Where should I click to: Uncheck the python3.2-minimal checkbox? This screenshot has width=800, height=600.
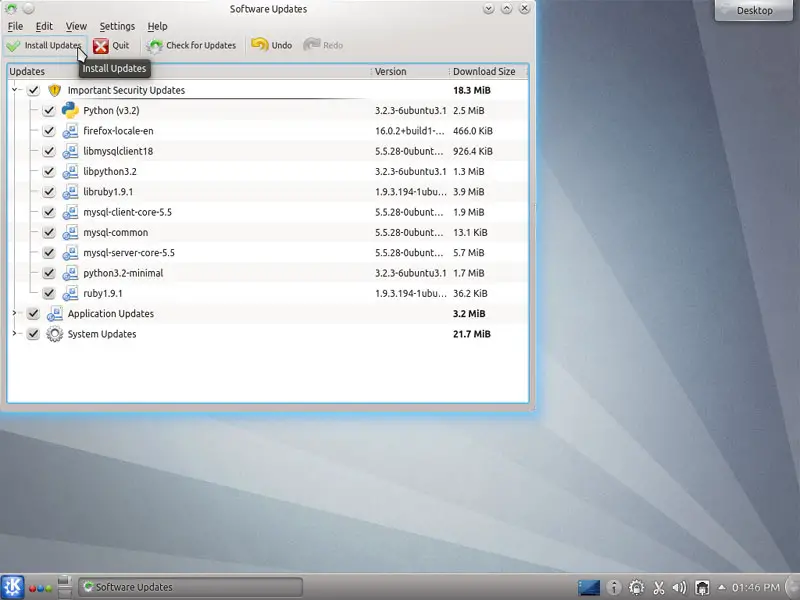48,273
